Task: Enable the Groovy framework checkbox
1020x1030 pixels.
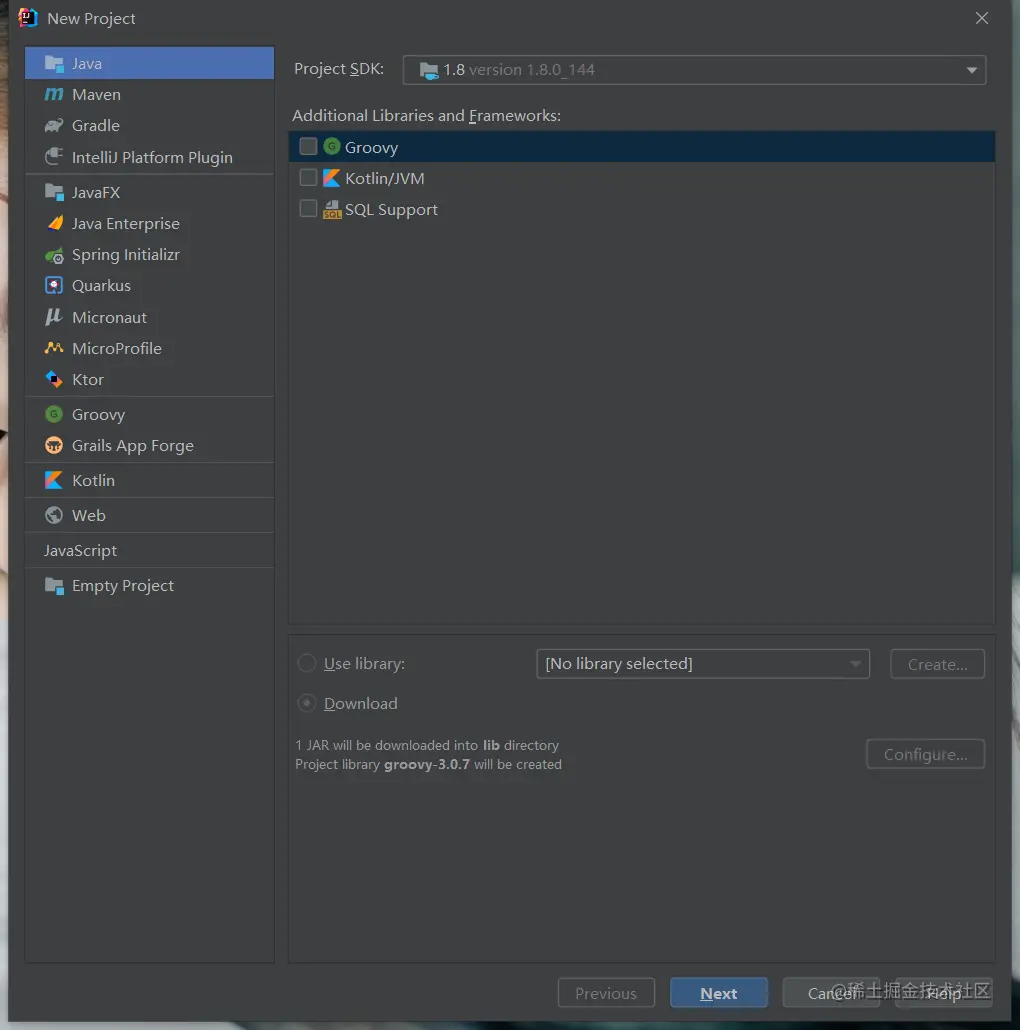Action: pos(308,146)
